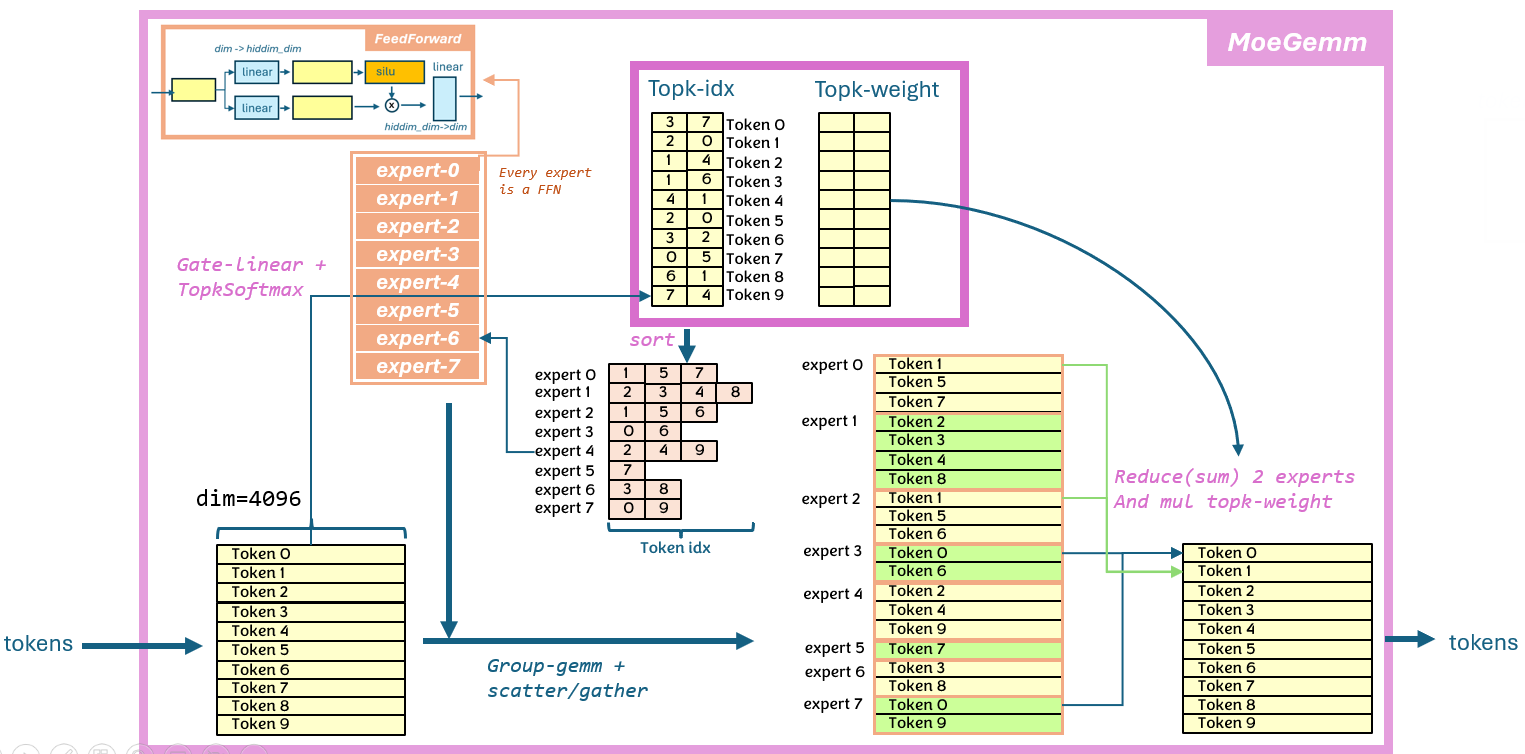This screenshot has width=1525, height=754.
Task: Click the multiply circle node in FeedForward
Action: click(x=392, y=104)
